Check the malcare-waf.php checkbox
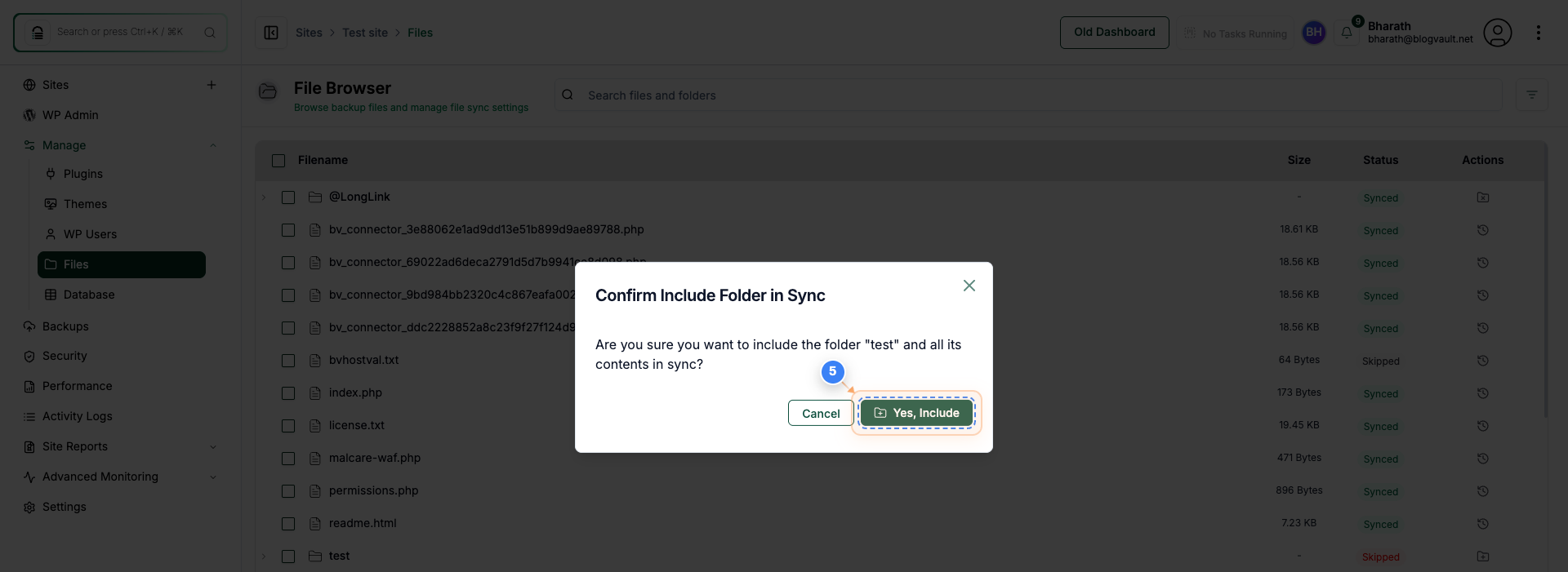This screenshot has height=572, width=1568. click(288, 459)
